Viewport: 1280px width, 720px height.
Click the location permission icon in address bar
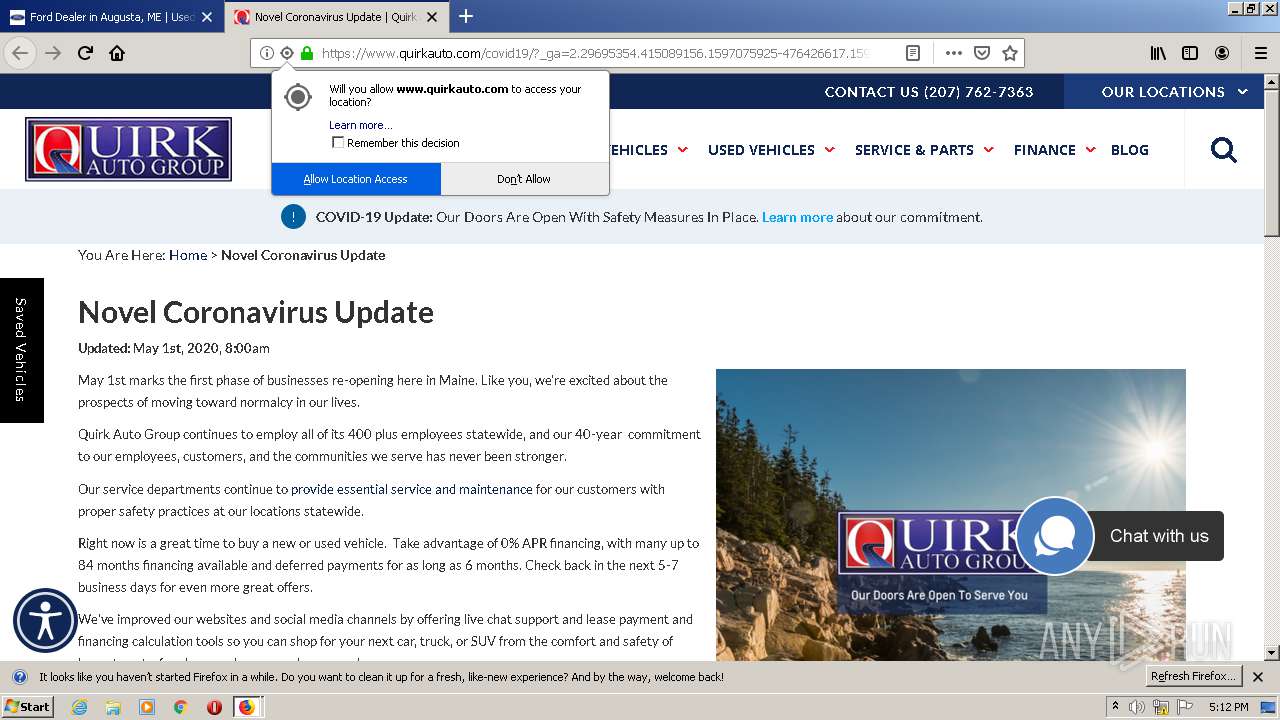pos(287,53)
